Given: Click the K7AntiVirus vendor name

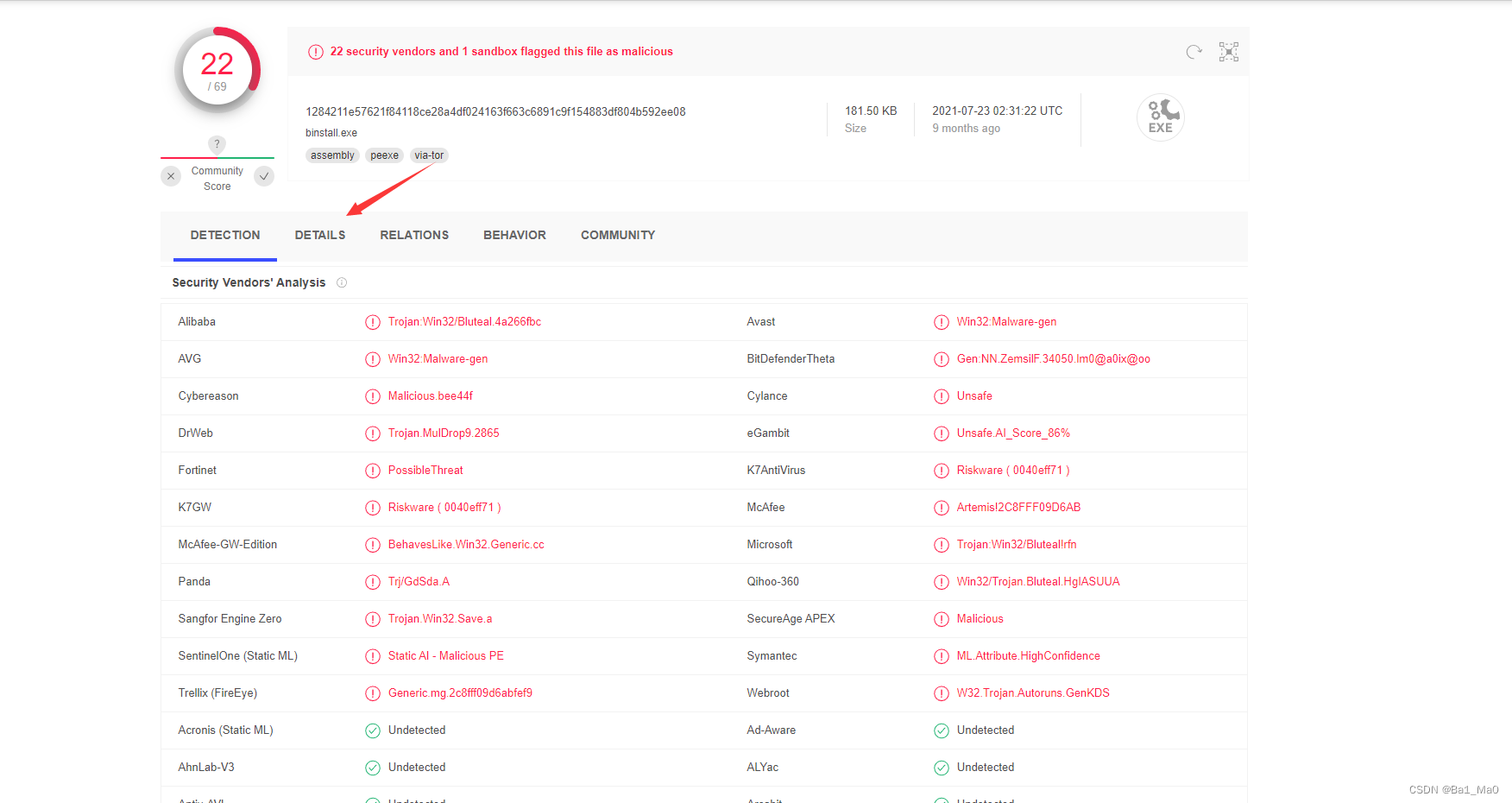Looking at the screenshot, I should click(776, 470).
